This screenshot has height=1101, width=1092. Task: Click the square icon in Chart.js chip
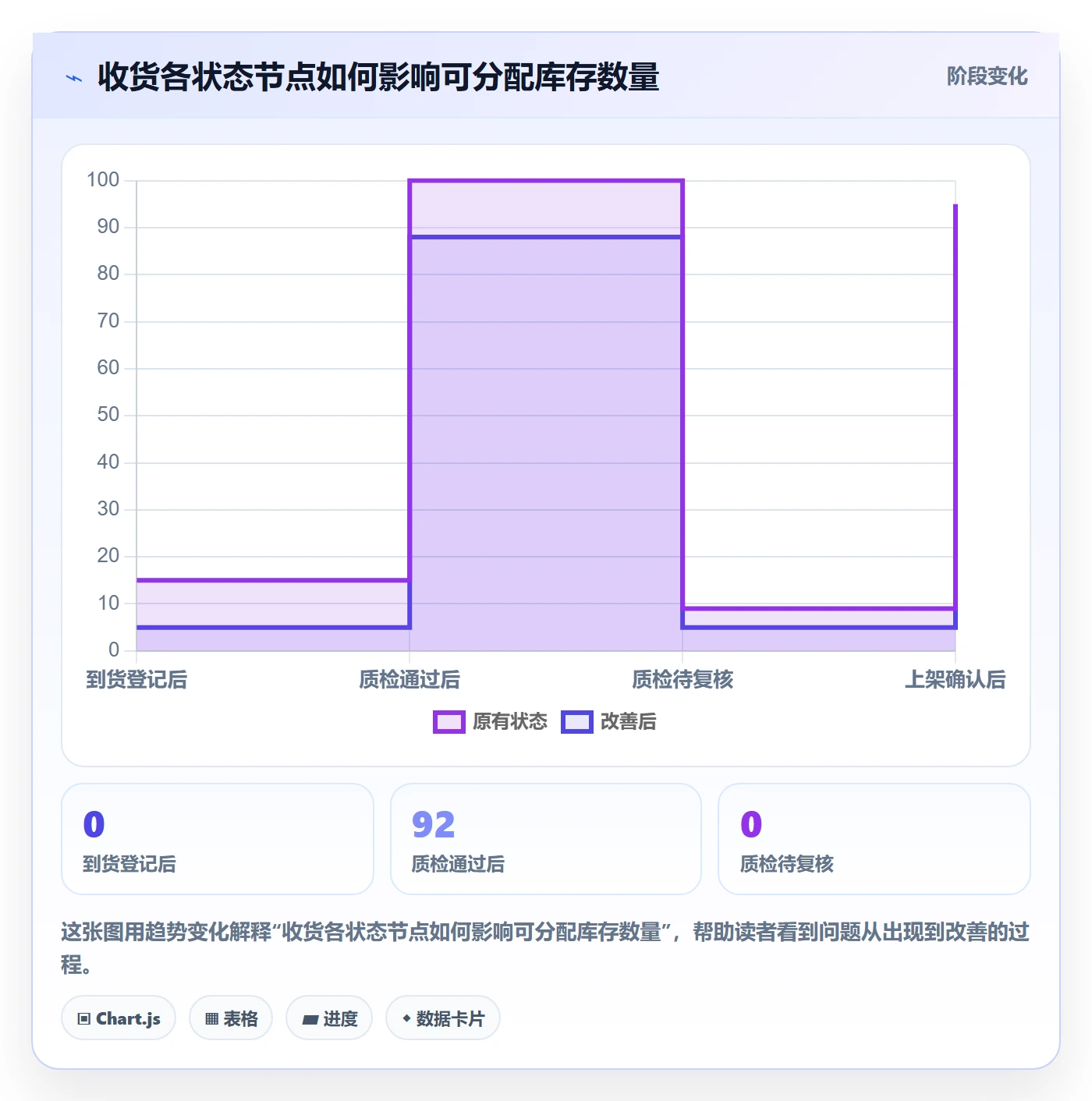click(x=84, y=1019)
